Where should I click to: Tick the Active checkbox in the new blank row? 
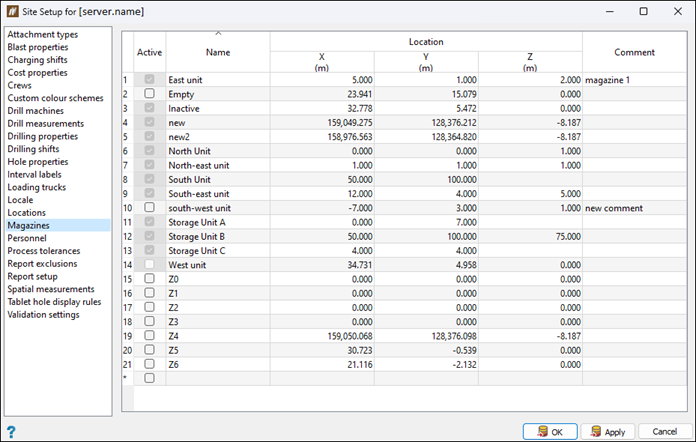click(x=149, y=379)
